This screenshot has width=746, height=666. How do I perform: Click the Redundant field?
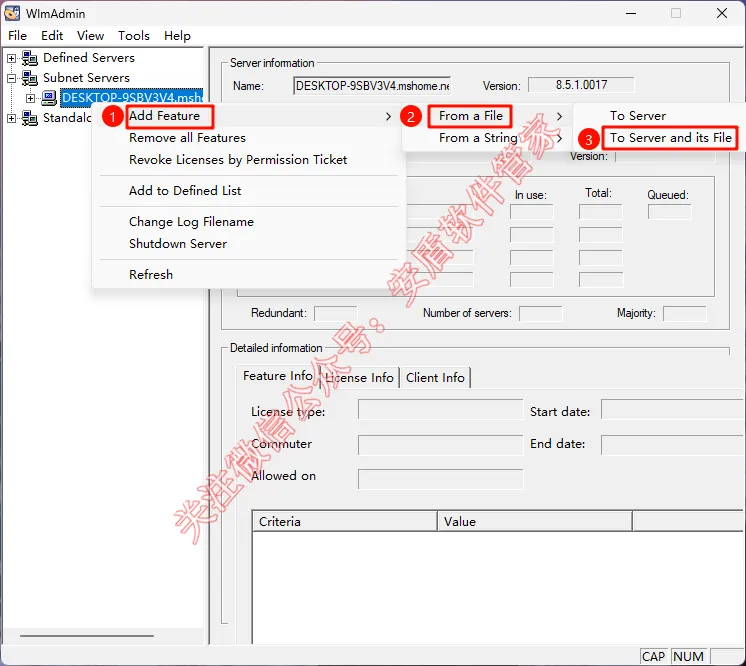tap(335, 314)
